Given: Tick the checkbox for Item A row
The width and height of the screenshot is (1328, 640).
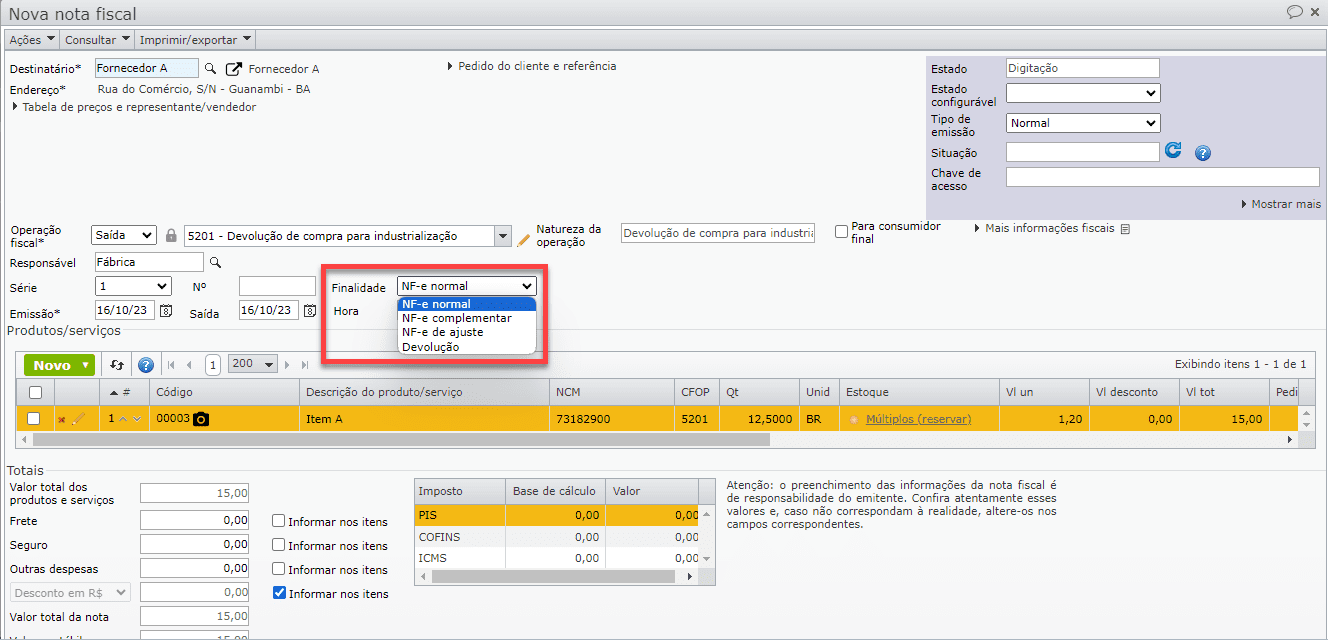Looking at the screenshot, I should click(34, 419).
